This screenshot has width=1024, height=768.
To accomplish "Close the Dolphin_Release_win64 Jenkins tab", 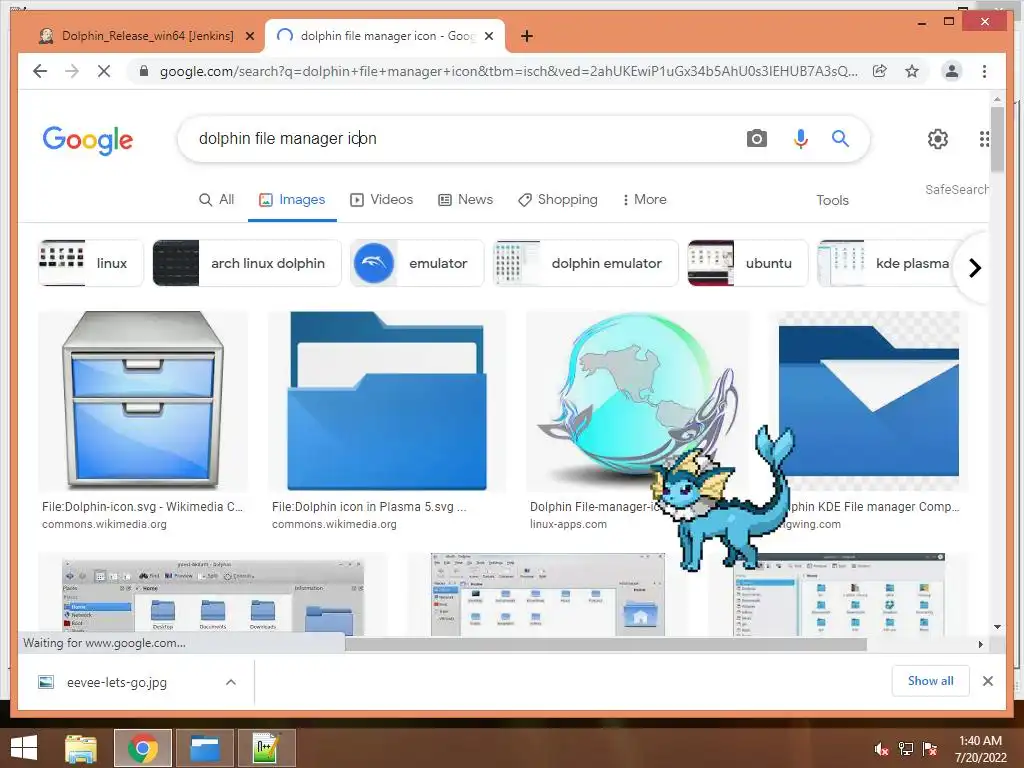I will coord(249,36).
